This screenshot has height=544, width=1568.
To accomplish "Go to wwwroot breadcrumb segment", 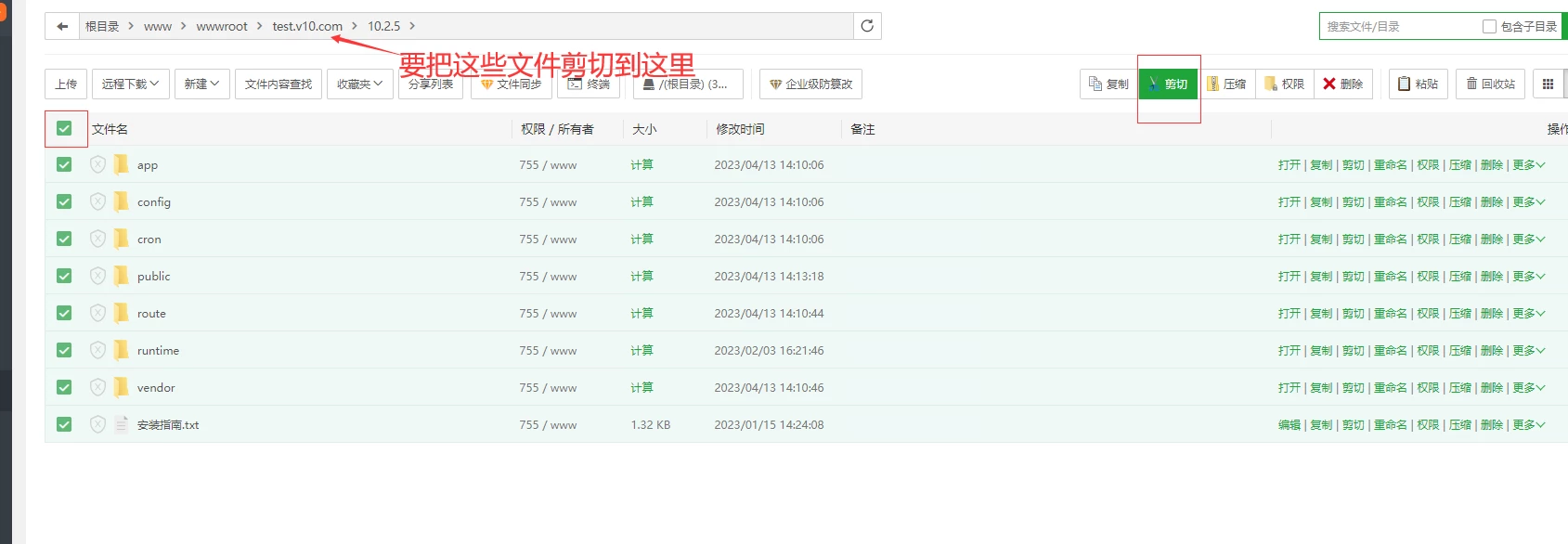I will [x=222, y=26].
